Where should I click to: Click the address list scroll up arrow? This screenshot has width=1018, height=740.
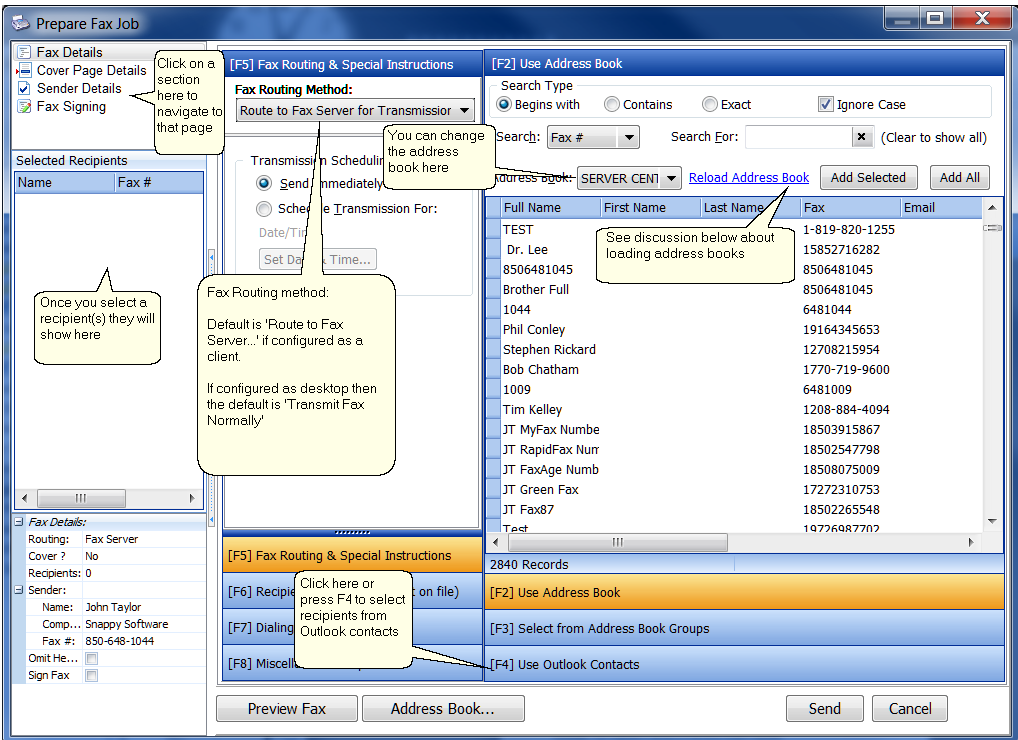992,208
